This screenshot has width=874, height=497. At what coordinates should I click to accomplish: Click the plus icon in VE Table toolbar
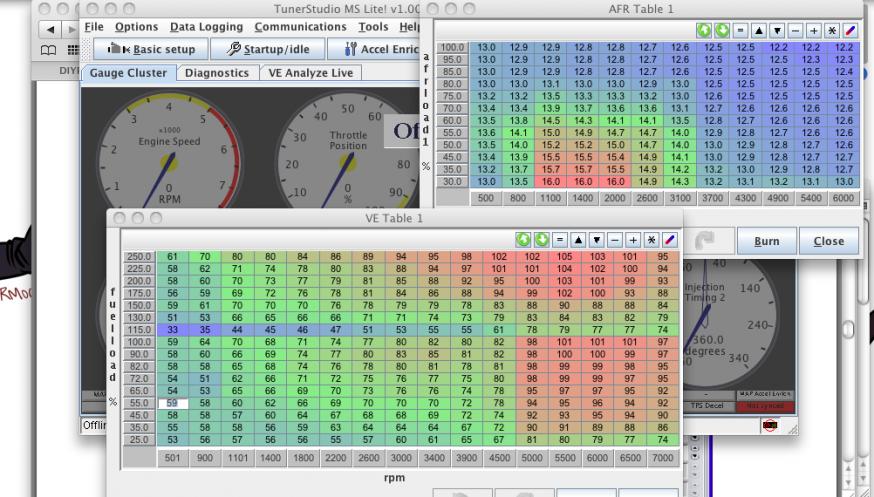[x=632, y=240]
